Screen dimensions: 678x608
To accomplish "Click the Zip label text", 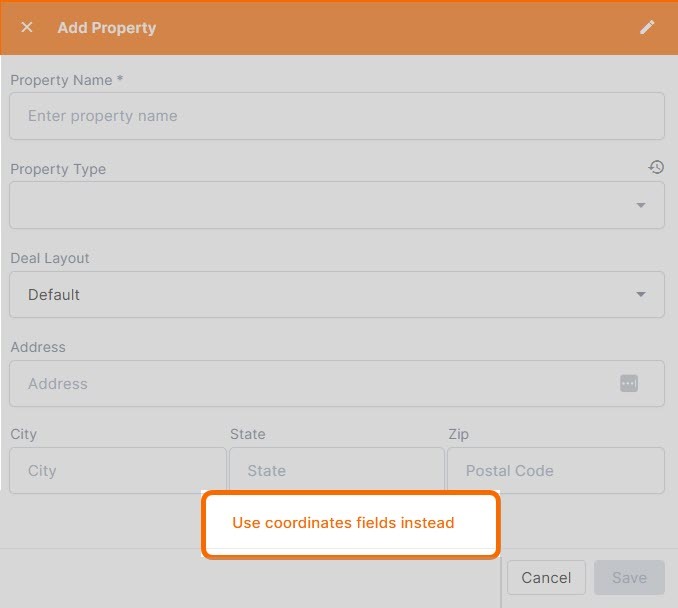I will tap(458, 434).
